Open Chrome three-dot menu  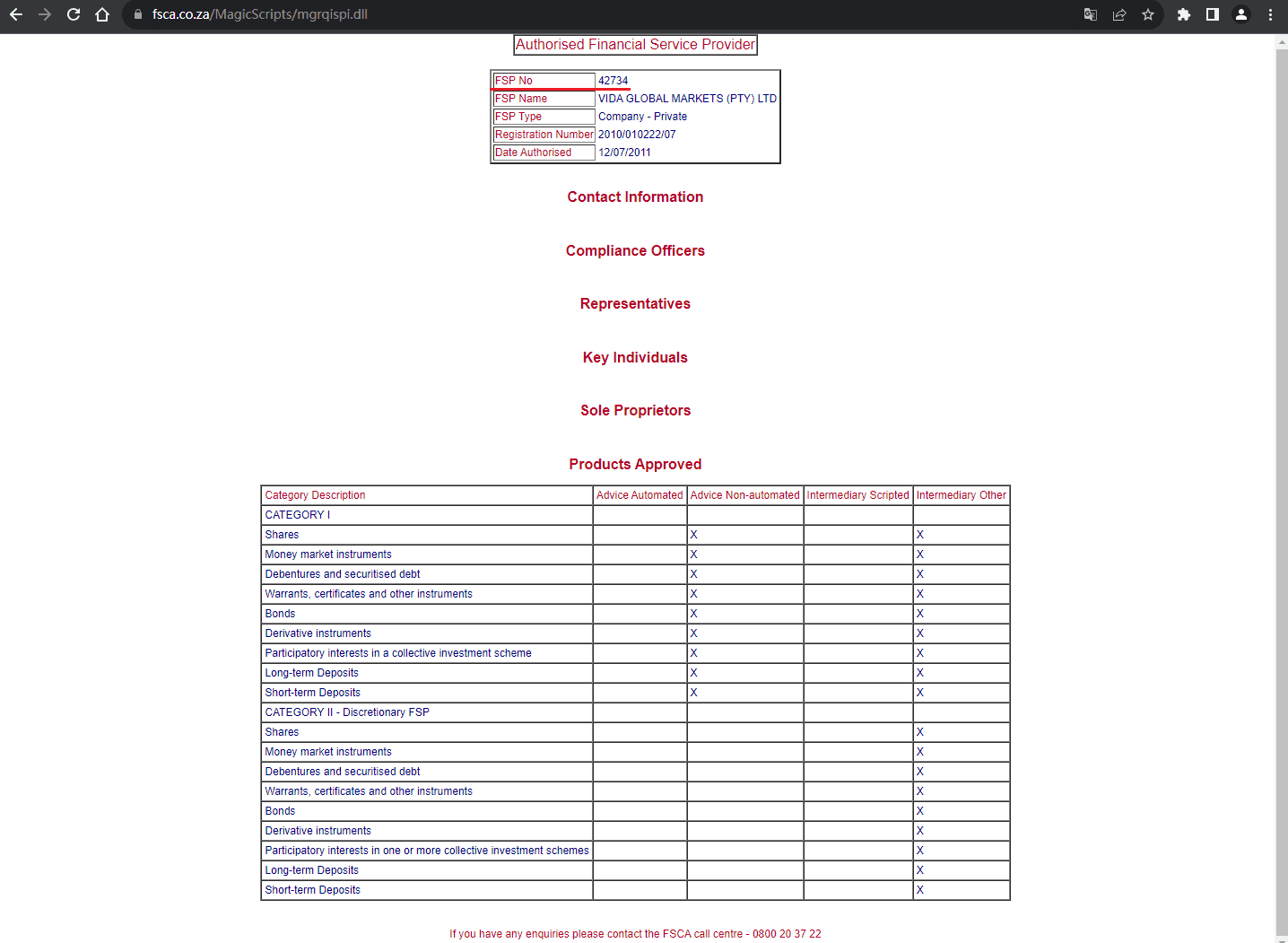click(1270, 14)
